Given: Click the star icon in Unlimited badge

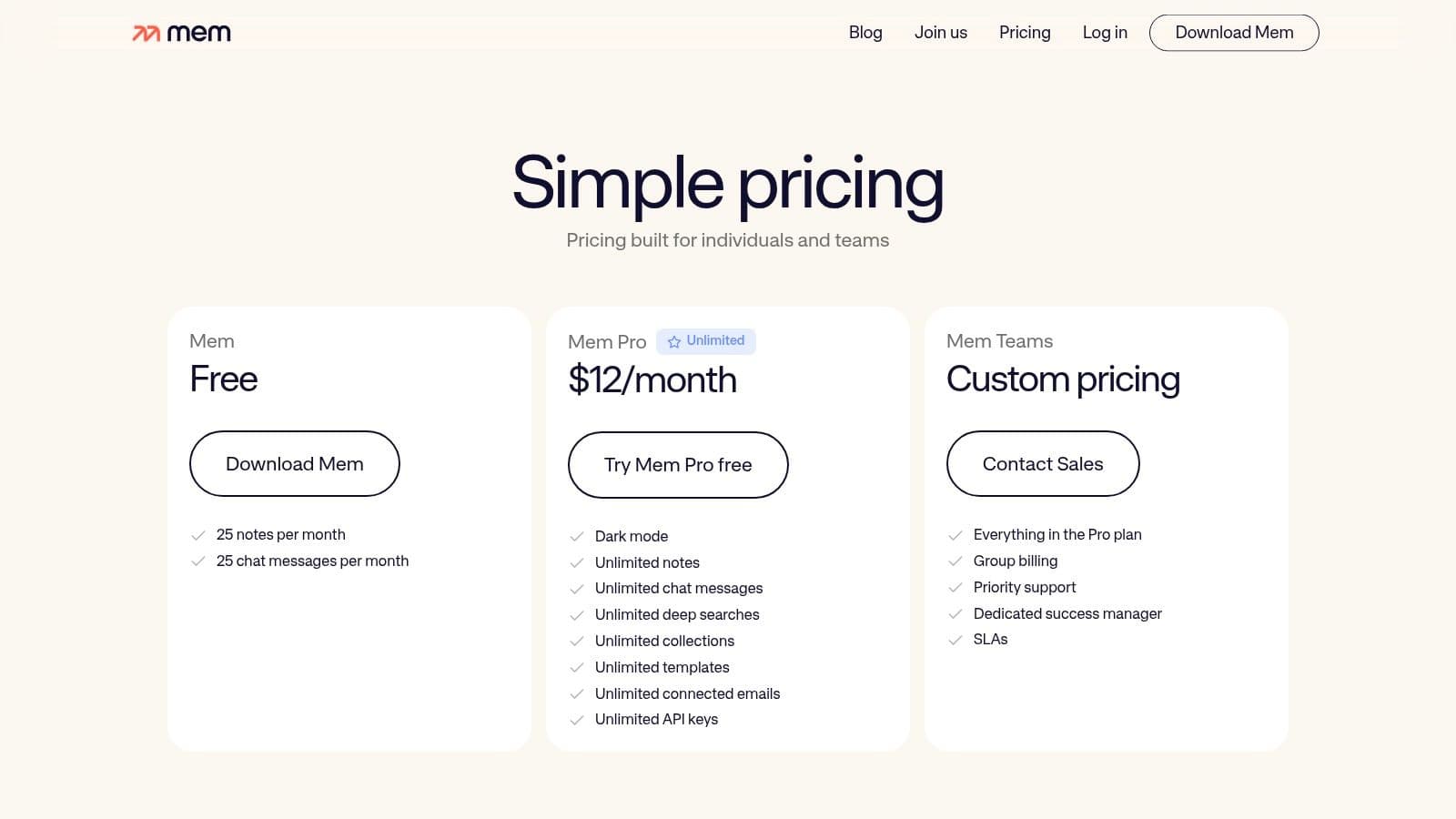Looking at the screenshot, I should [x=674, y=342].
